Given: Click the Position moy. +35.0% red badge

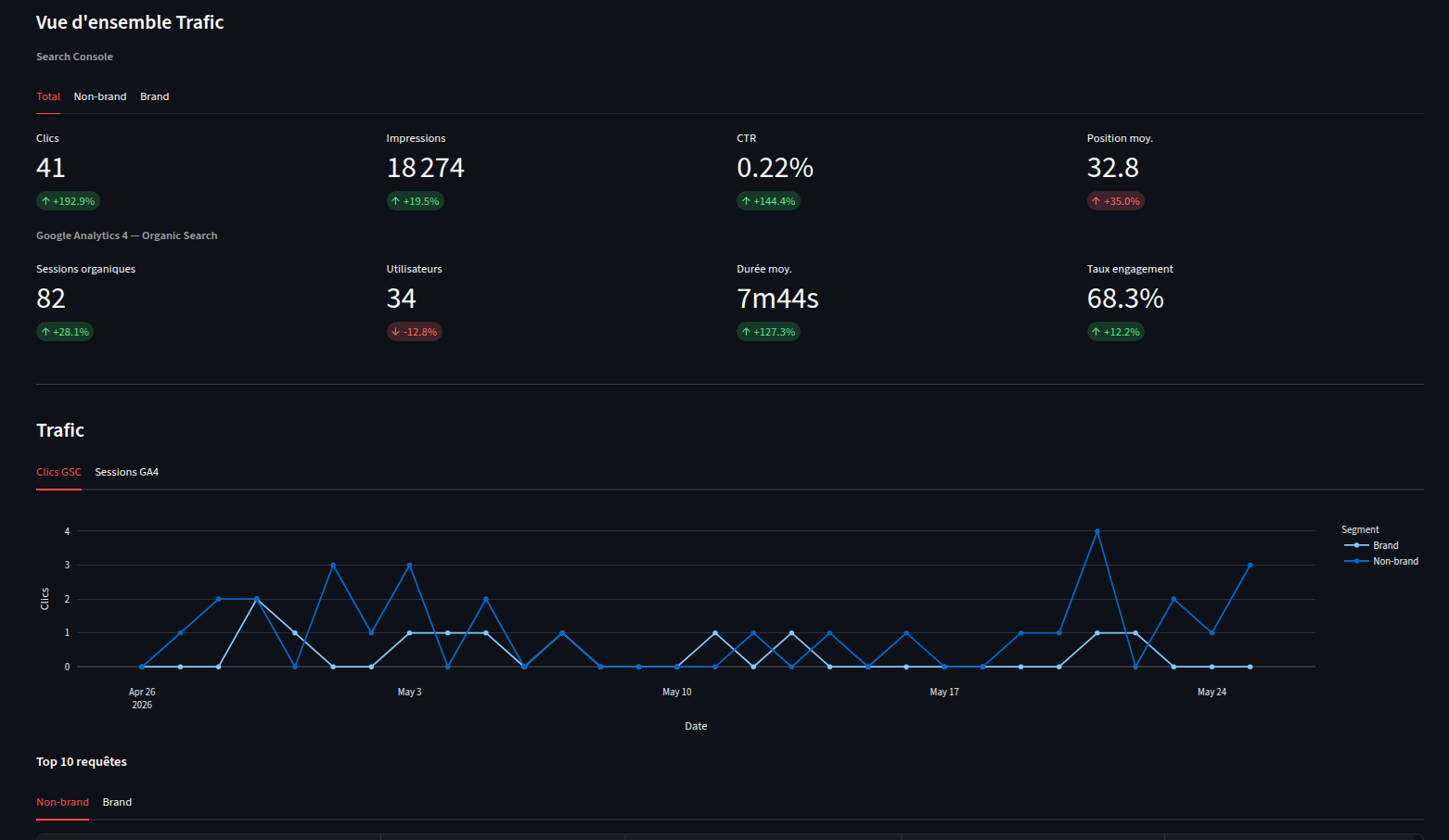Looking at the screenshot, I should (1116, 201).
